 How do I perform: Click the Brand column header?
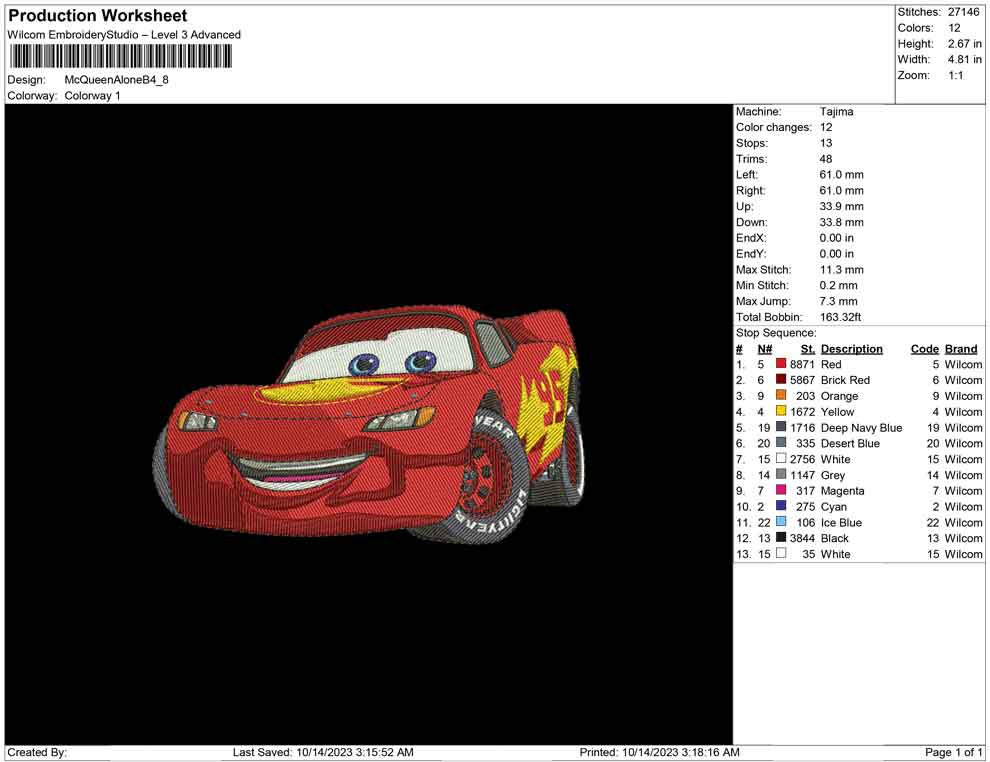(x=961, y=349)
